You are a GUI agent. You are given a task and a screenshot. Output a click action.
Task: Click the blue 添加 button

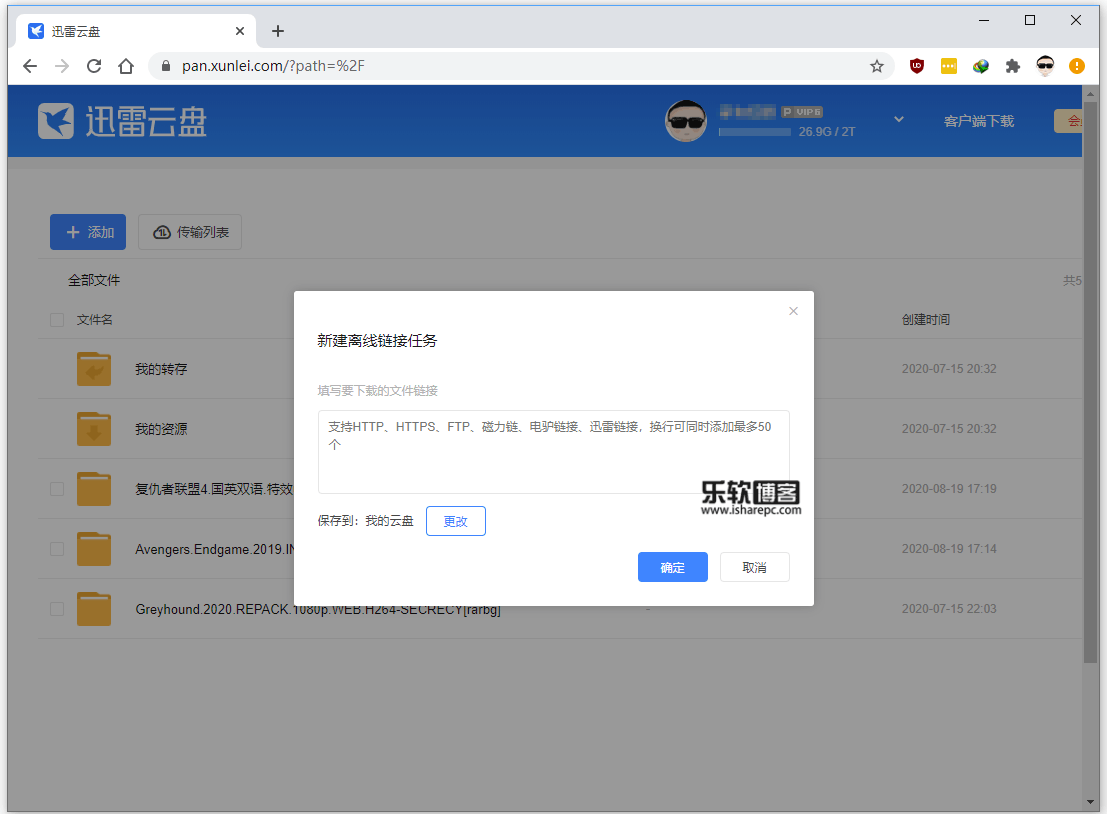88,232
